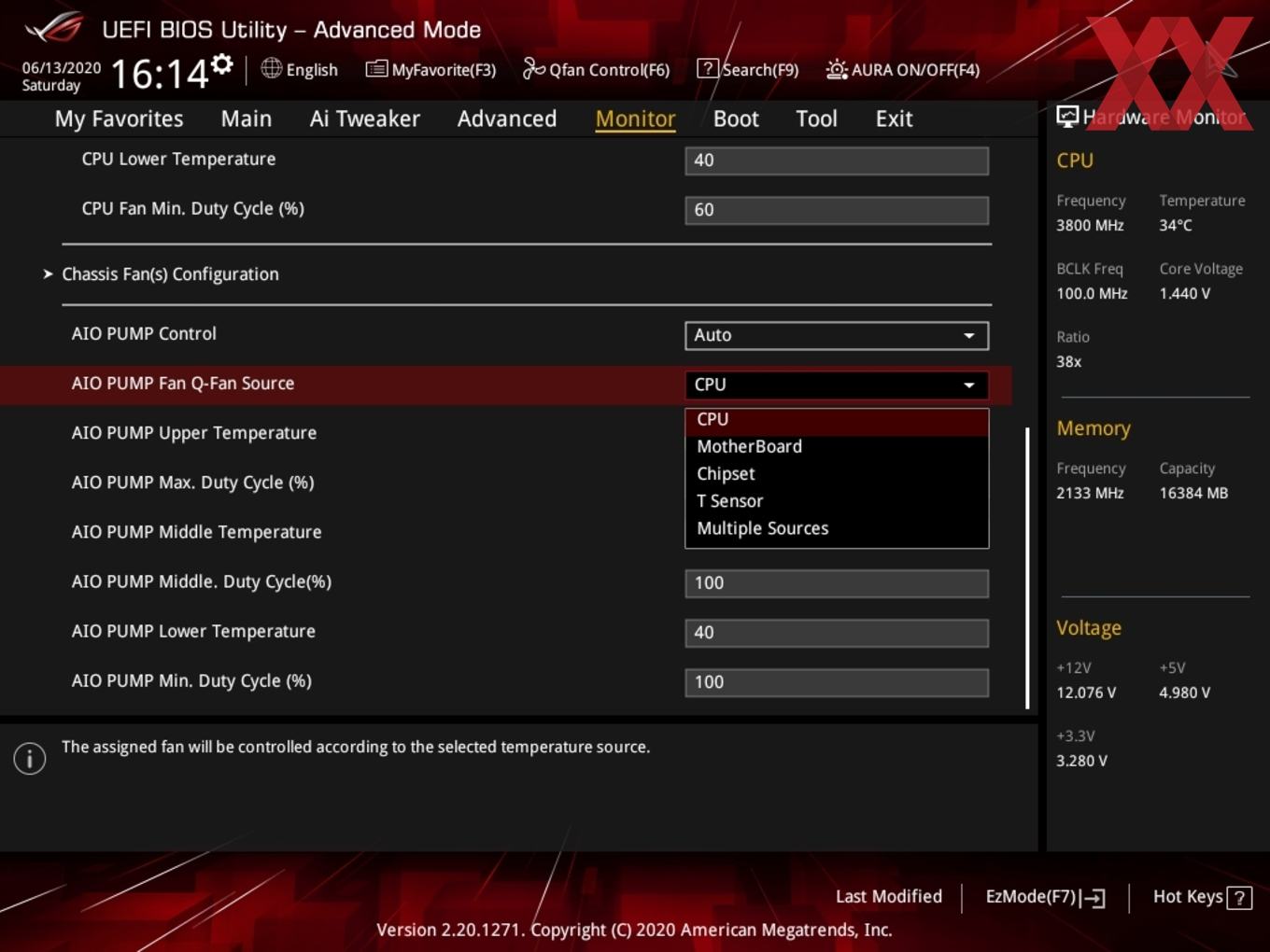Switch to the Main tab

(x=247, y=119)
